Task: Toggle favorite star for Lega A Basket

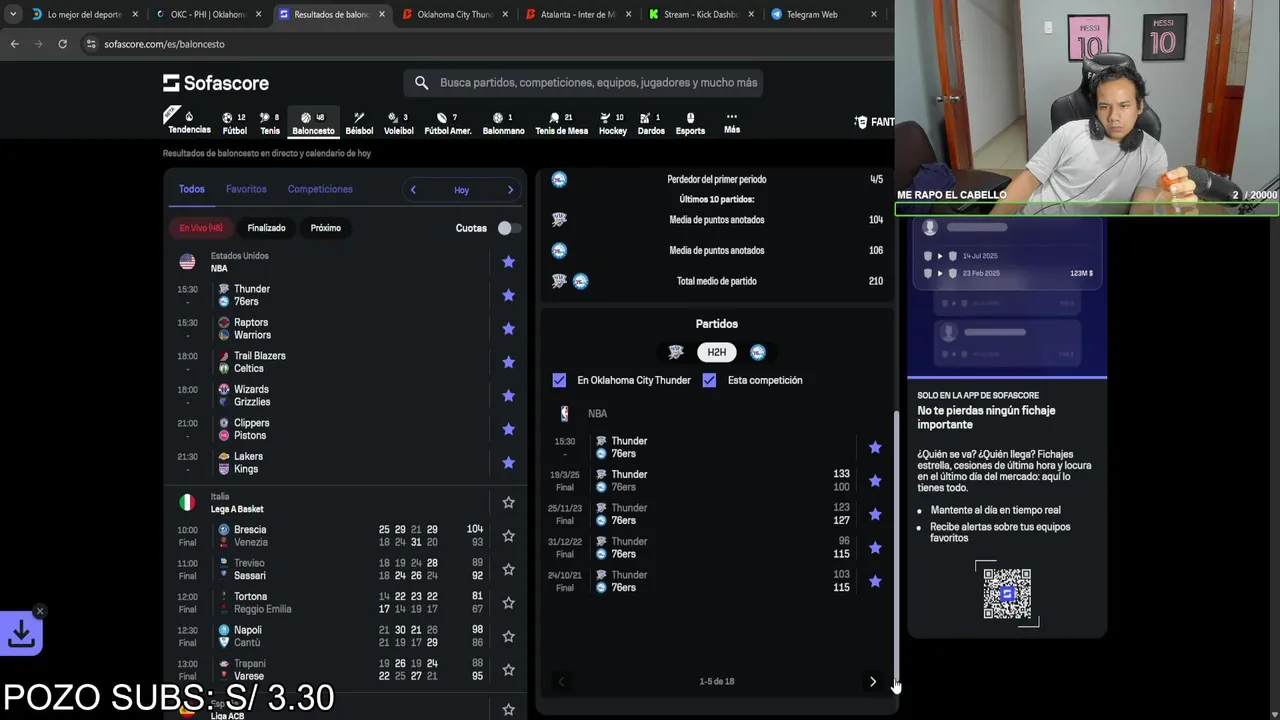Action: point(508,503)
